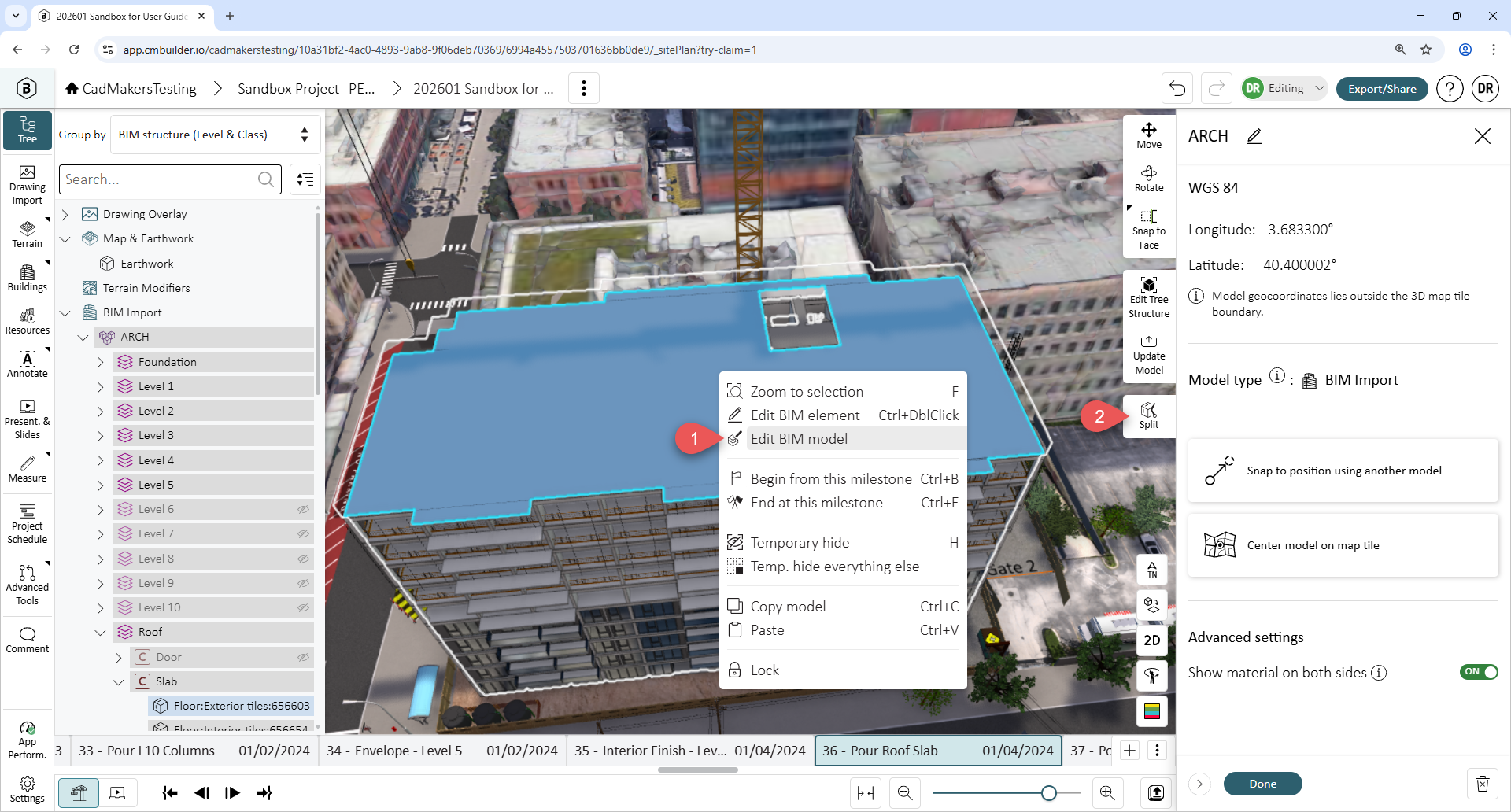Click the redo arrow
1511x812 pixels.
click(x=1216, y=88)
